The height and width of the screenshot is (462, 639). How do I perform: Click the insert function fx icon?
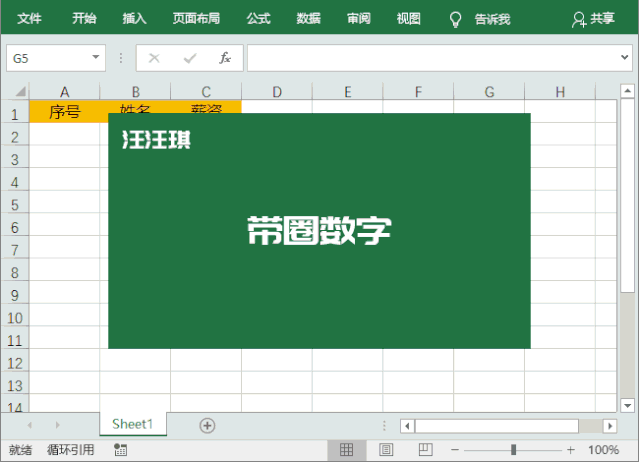tap(225, 58)
